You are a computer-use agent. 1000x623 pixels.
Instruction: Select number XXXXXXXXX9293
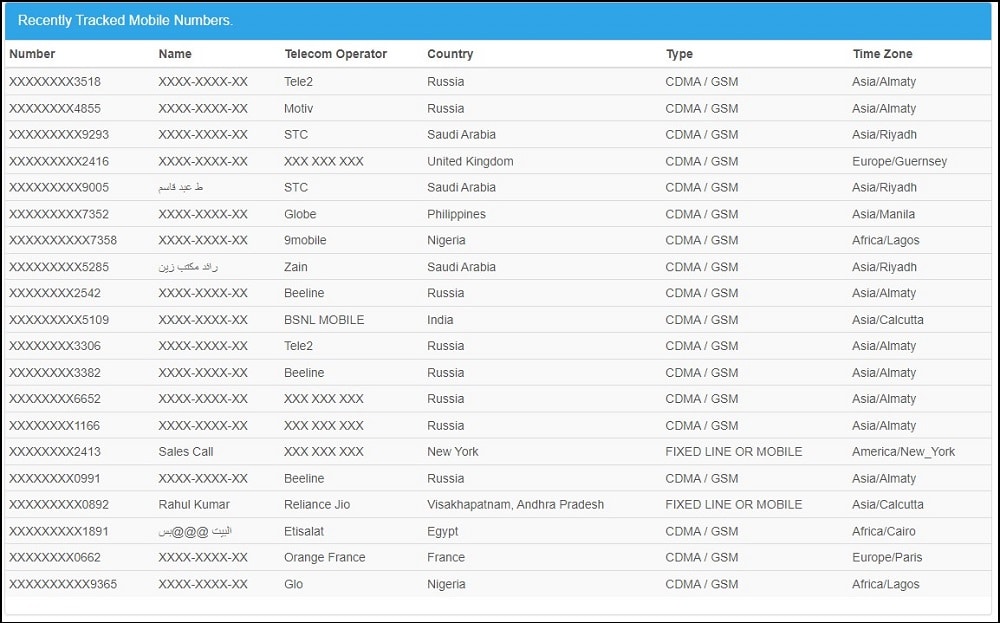pos(59,135)
